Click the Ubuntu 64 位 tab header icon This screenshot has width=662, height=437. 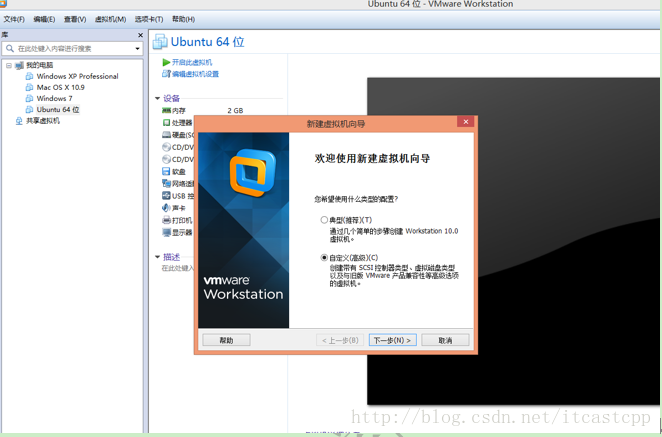pyautogui.click(x=160, y=41)
